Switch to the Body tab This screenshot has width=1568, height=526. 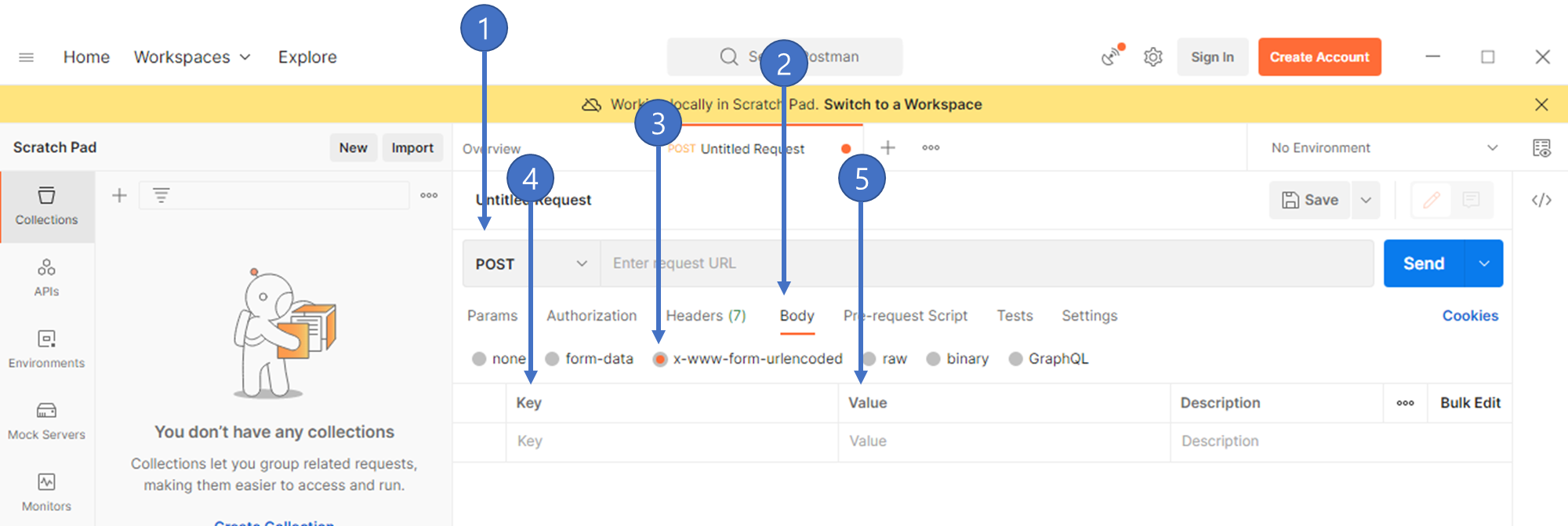tap(797, 315)
